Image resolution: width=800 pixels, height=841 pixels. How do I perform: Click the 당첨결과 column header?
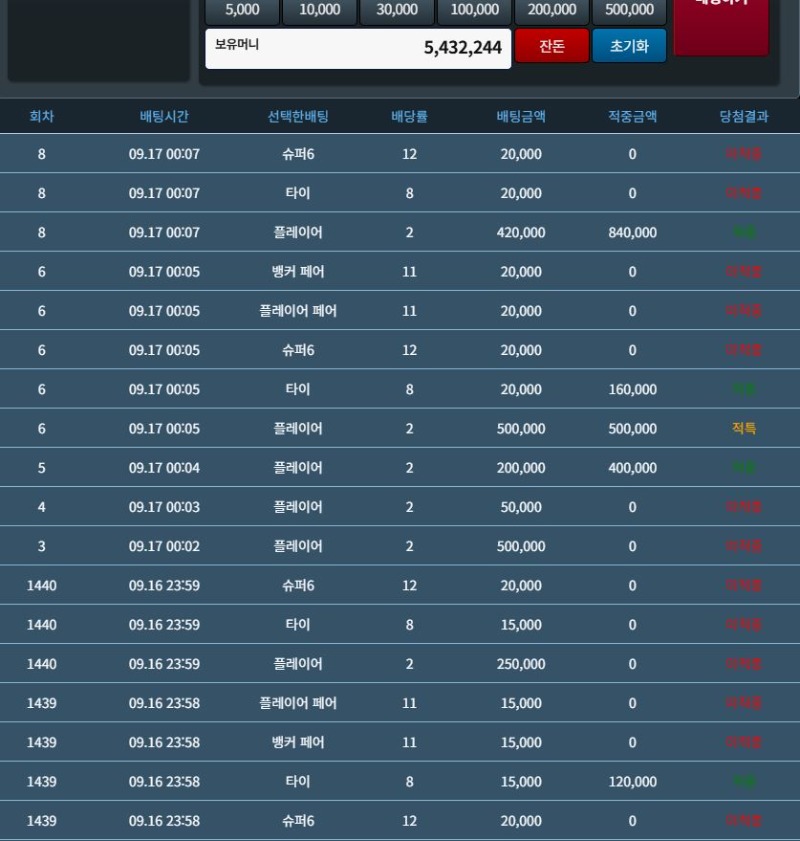744,116
